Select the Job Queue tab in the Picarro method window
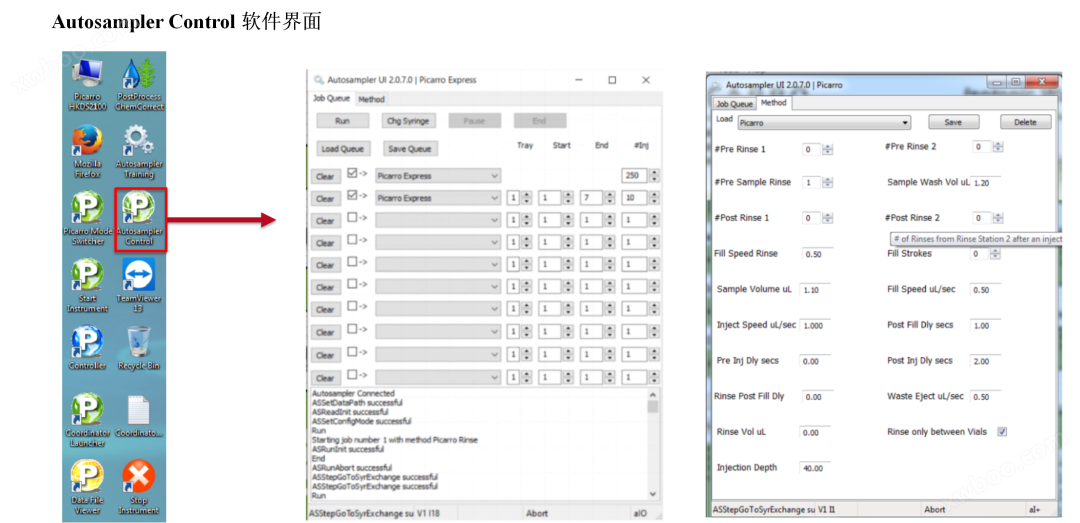The height and width of the screenshot is (523, 1080). coord(734,104)
